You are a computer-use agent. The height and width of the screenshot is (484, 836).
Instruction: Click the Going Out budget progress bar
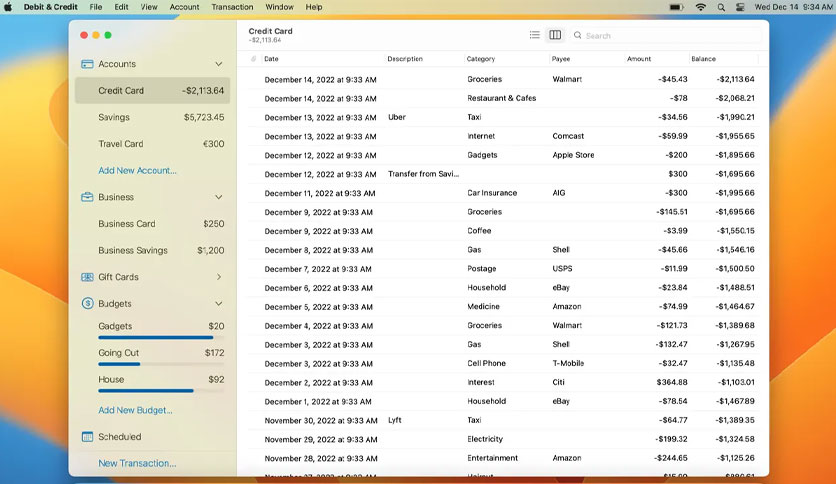161,364
